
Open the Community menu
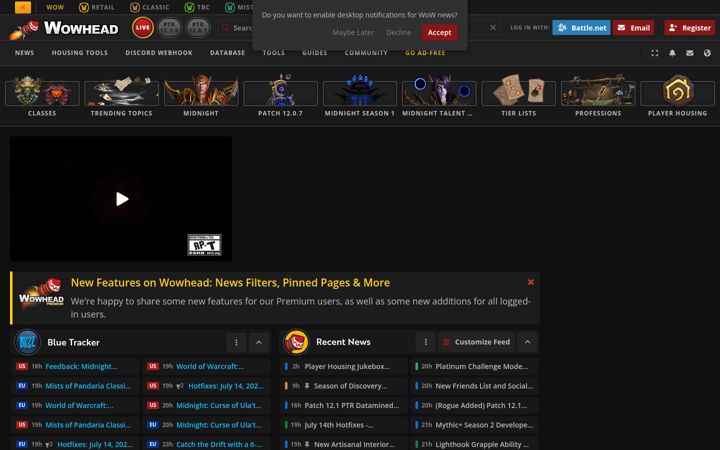pos(366,53)
